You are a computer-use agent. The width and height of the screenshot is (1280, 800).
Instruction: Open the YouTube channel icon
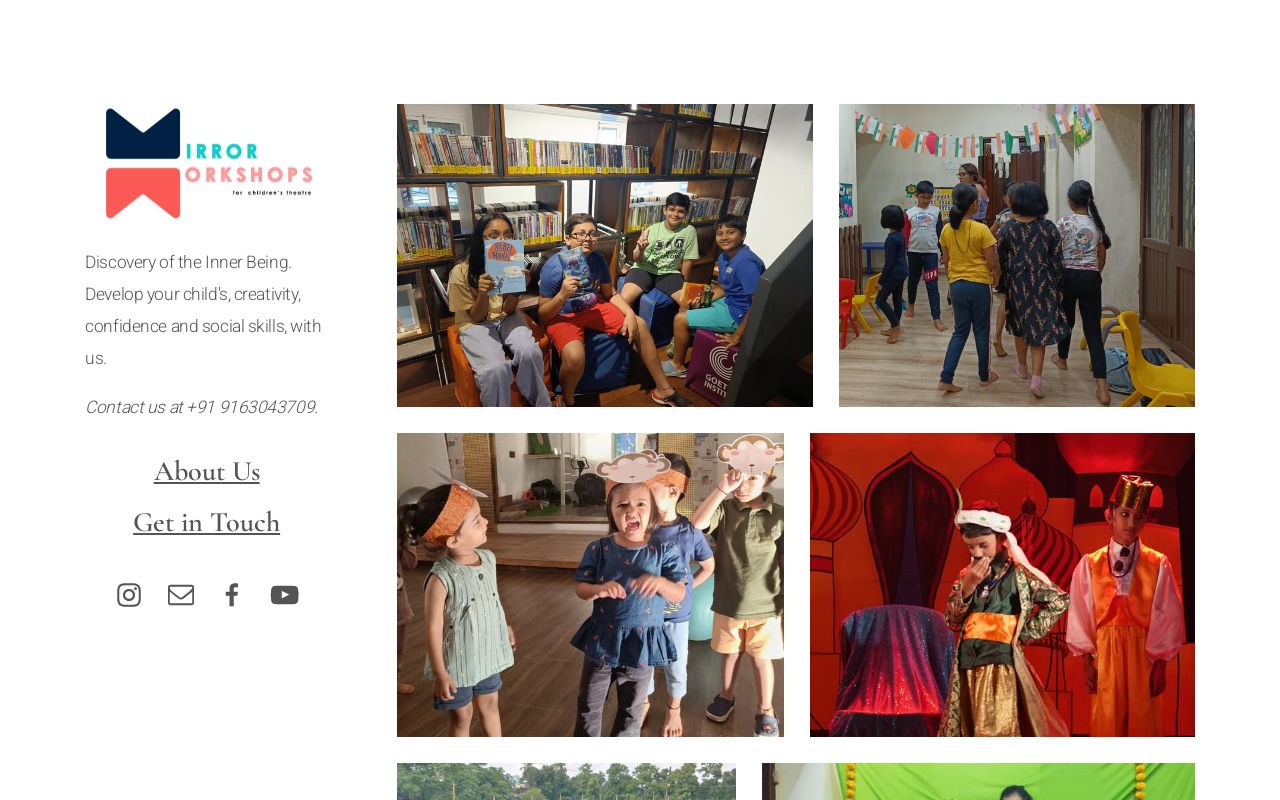[284, 595]
